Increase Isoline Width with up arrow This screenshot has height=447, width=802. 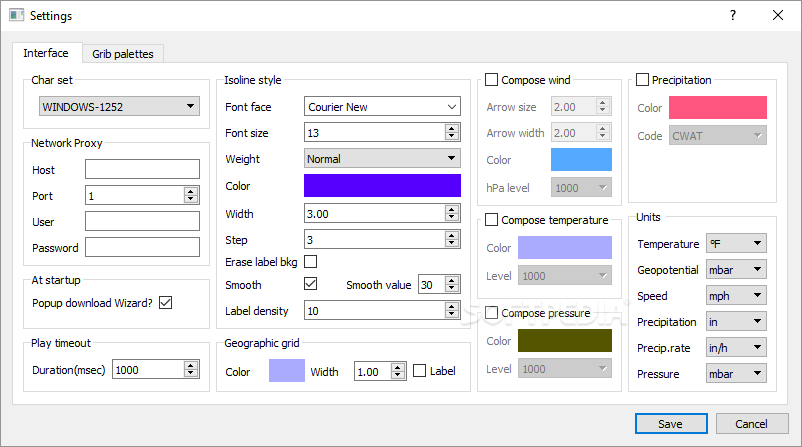point(452,210)
